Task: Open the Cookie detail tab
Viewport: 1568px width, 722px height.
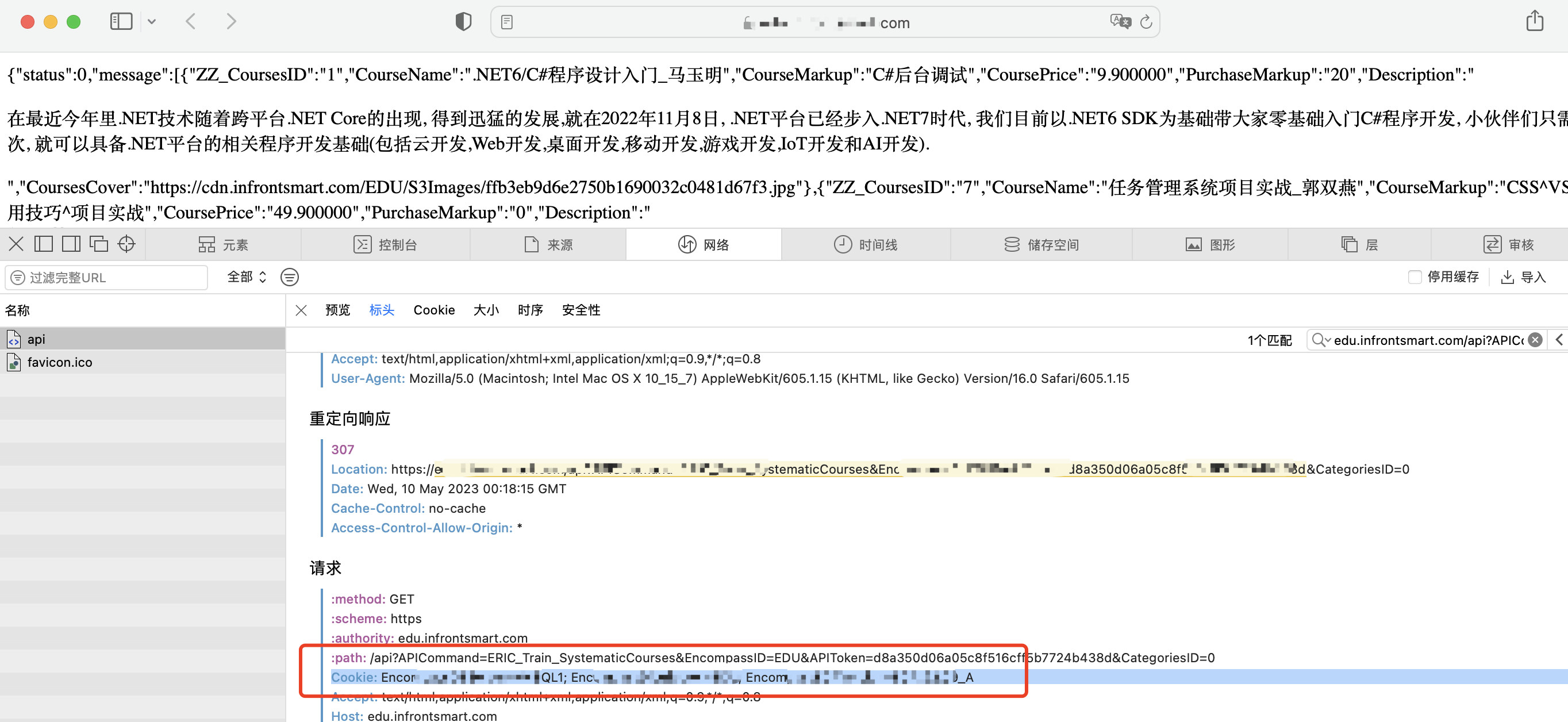Action: coord(434,310)
